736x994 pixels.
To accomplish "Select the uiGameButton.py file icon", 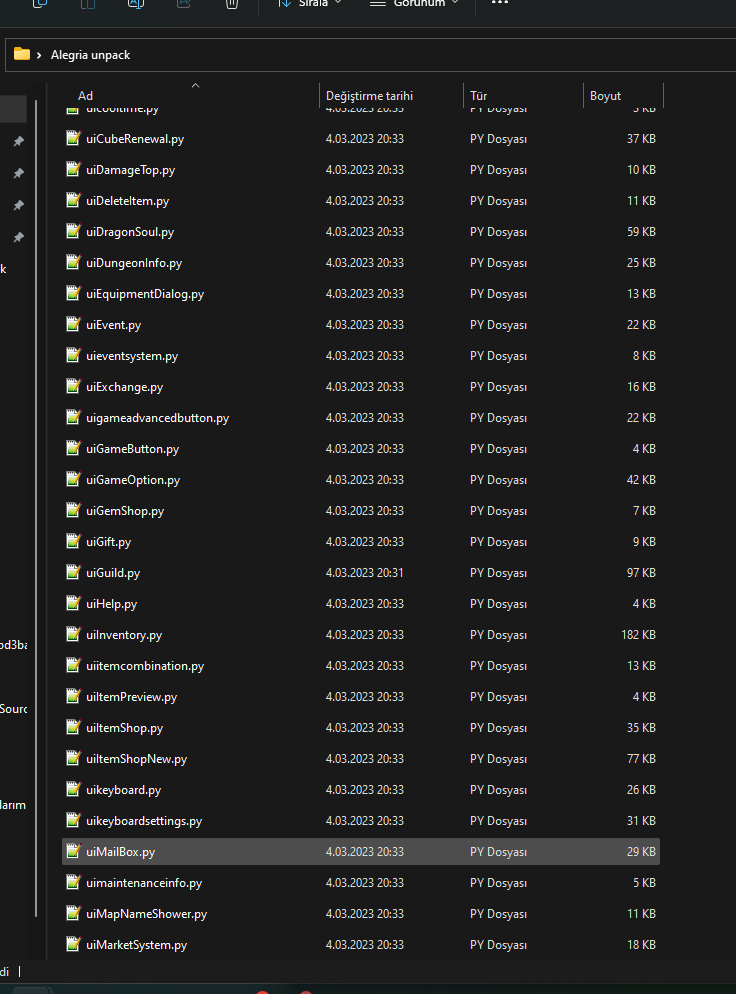I will click(74, 449).
